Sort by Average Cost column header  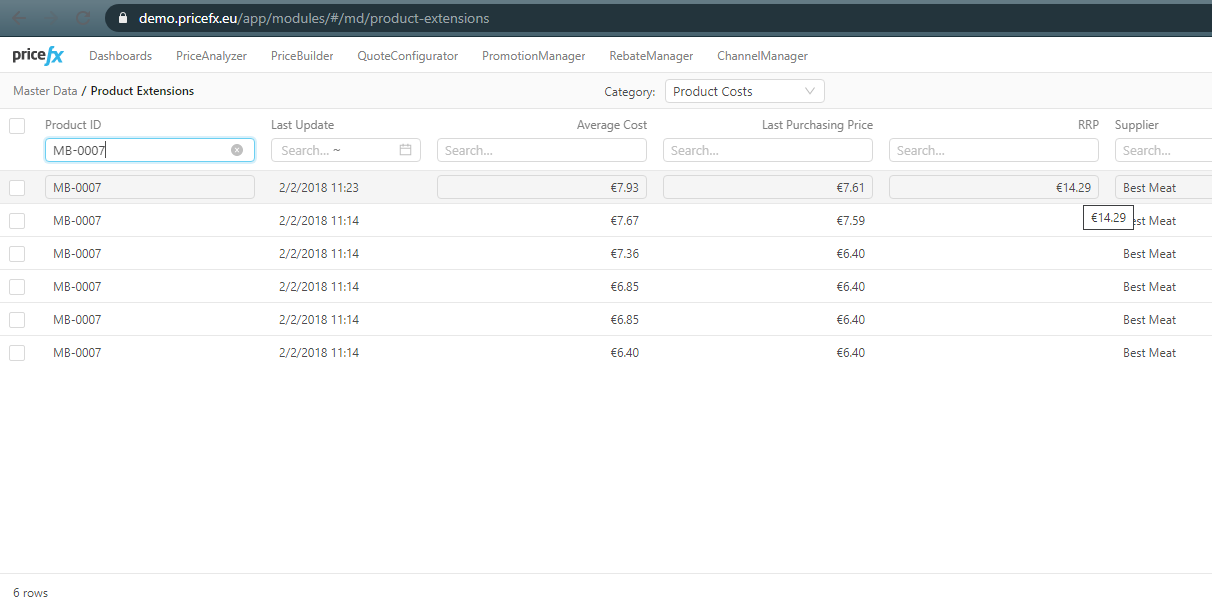[x=611, y=125]
